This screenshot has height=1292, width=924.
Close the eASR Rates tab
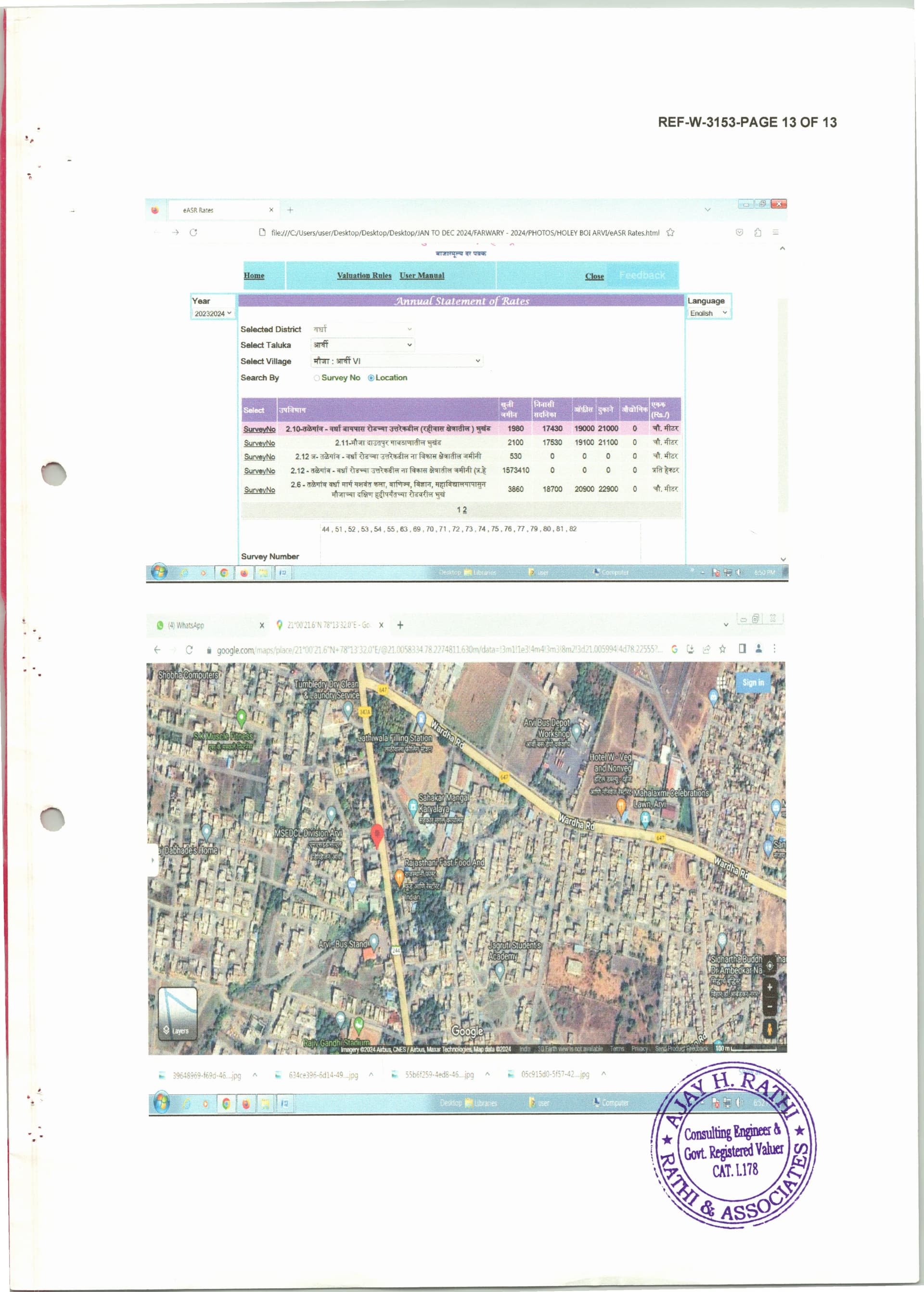[x=271, y=210]
